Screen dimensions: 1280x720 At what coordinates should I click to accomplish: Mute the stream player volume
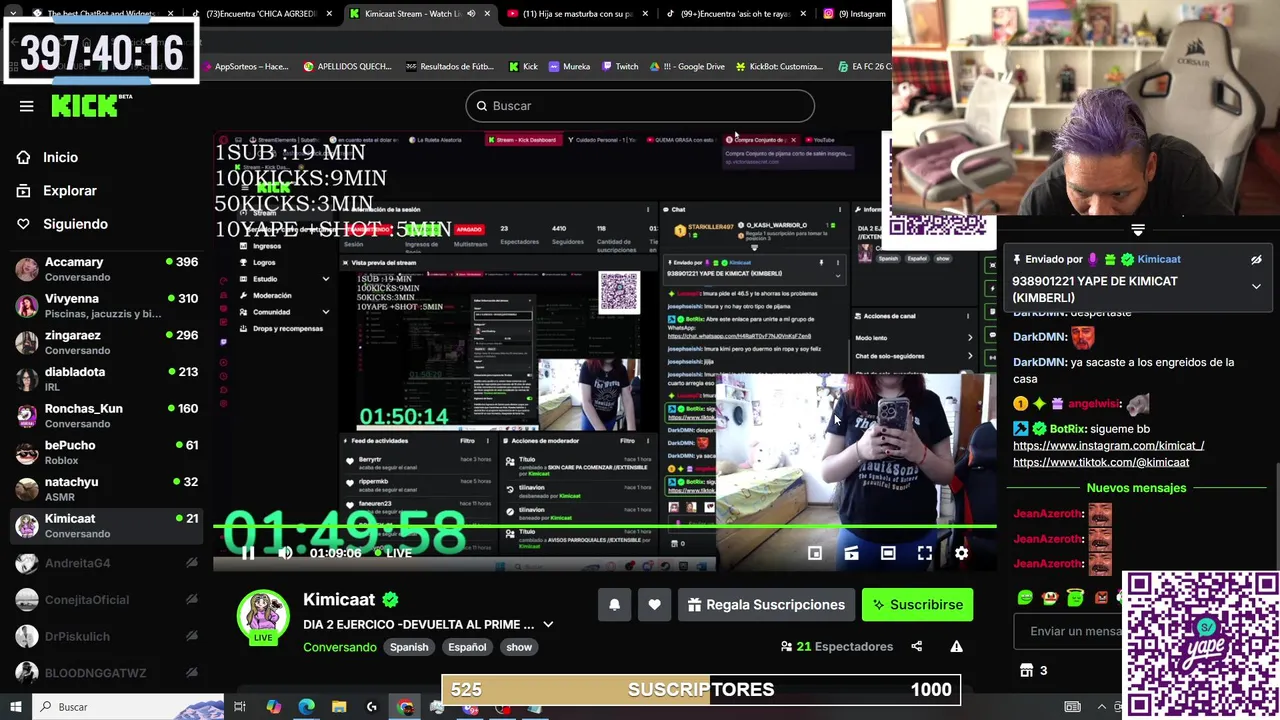(285, 553)
